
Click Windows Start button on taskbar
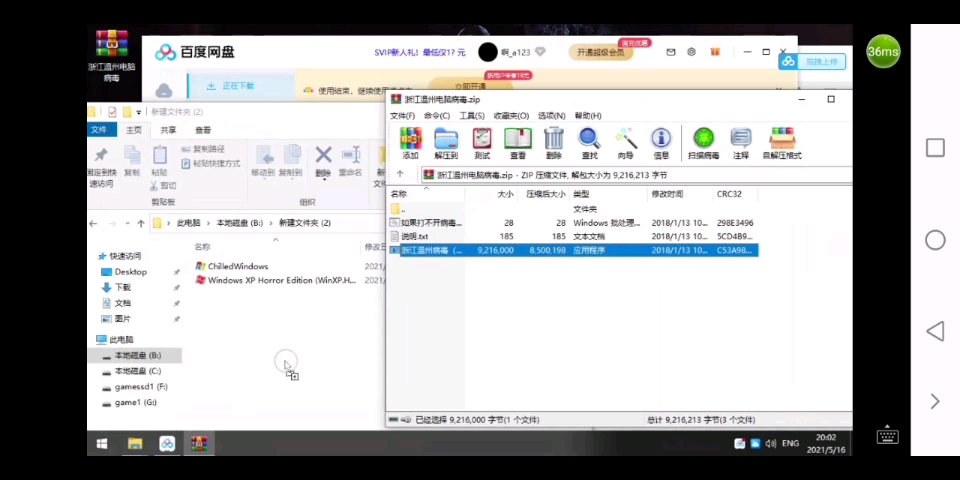102,443
